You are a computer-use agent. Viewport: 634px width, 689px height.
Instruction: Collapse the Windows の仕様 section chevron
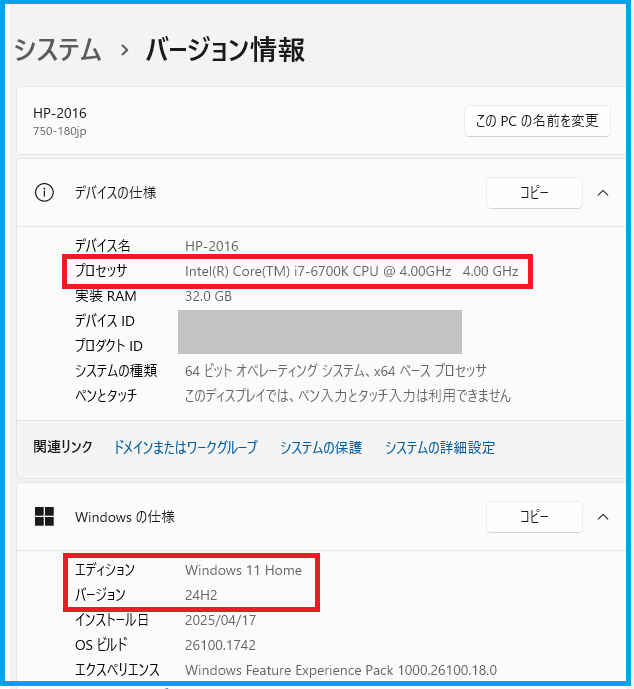pos(603,517)
